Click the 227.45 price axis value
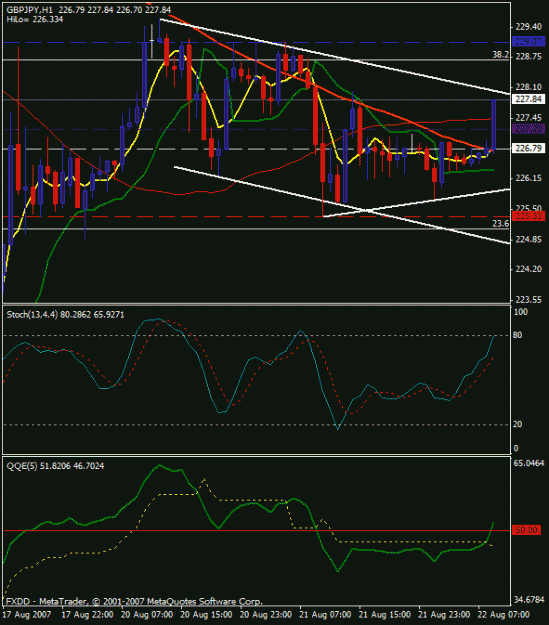 coord(528,118)
